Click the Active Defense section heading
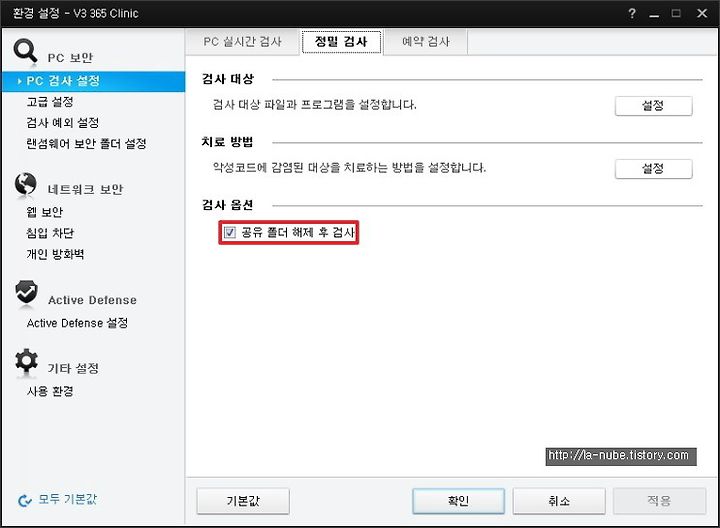The image size is (720, 528). click(x=92, y=300)
